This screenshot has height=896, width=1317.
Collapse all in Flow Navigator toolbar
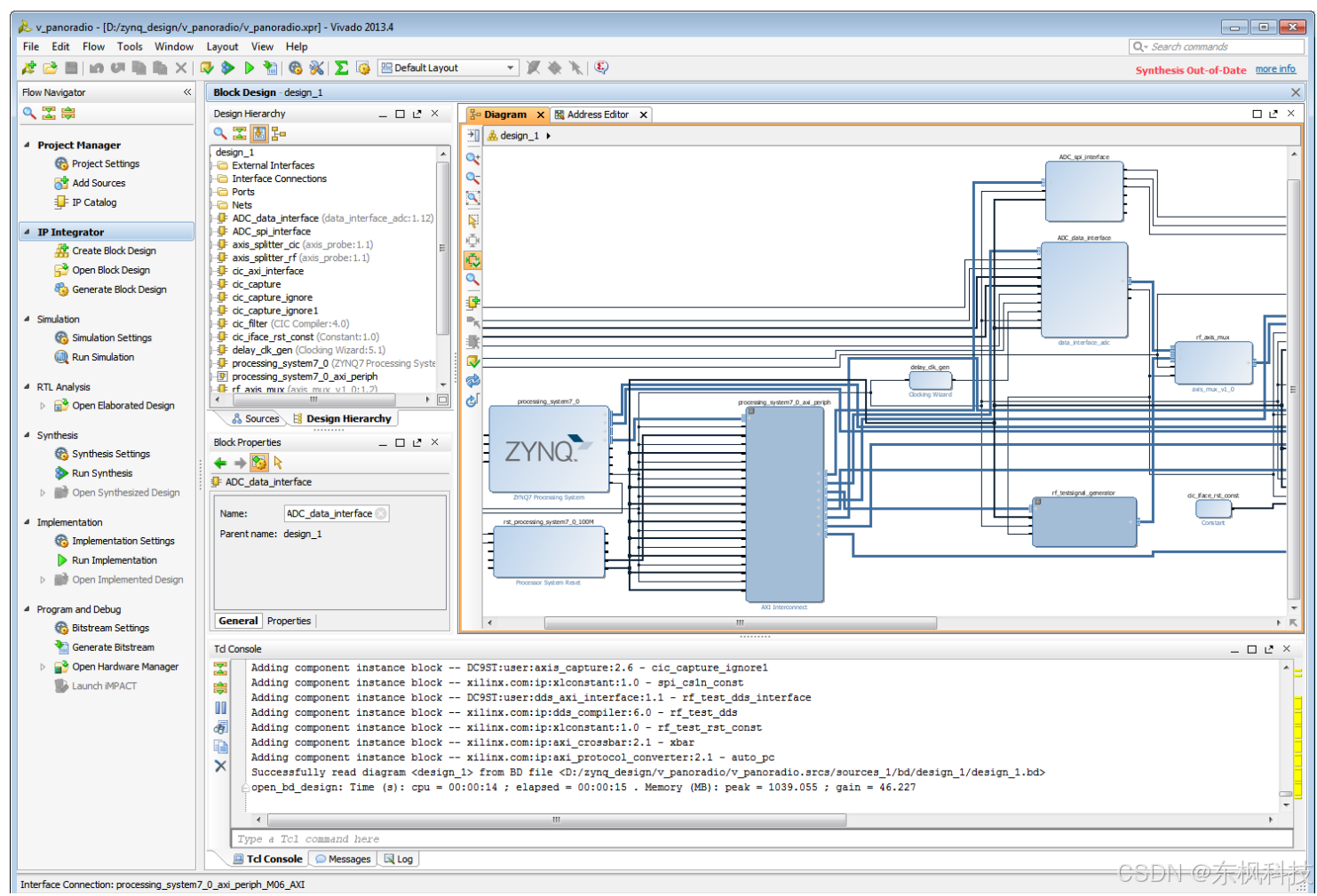[49, 113]
